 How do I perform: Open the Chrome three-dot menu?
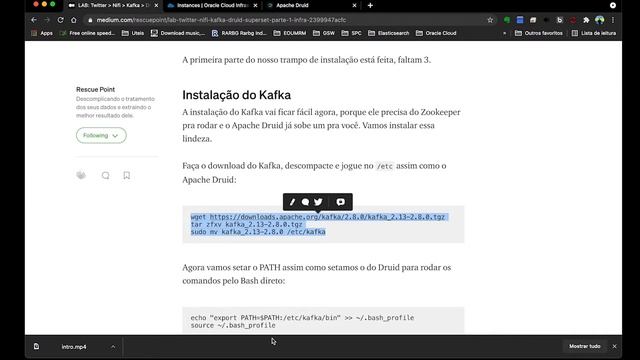tap(613, 20)
